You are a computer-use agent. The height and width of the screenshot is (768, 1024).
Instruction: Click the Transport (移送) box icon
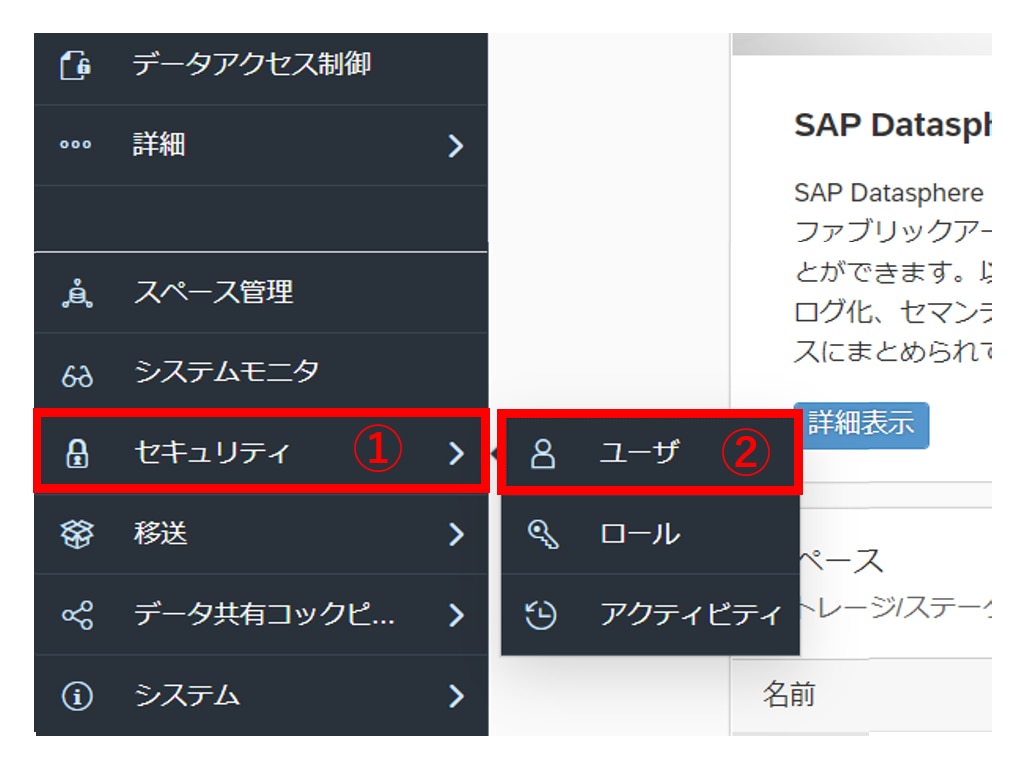coord(76,534)
